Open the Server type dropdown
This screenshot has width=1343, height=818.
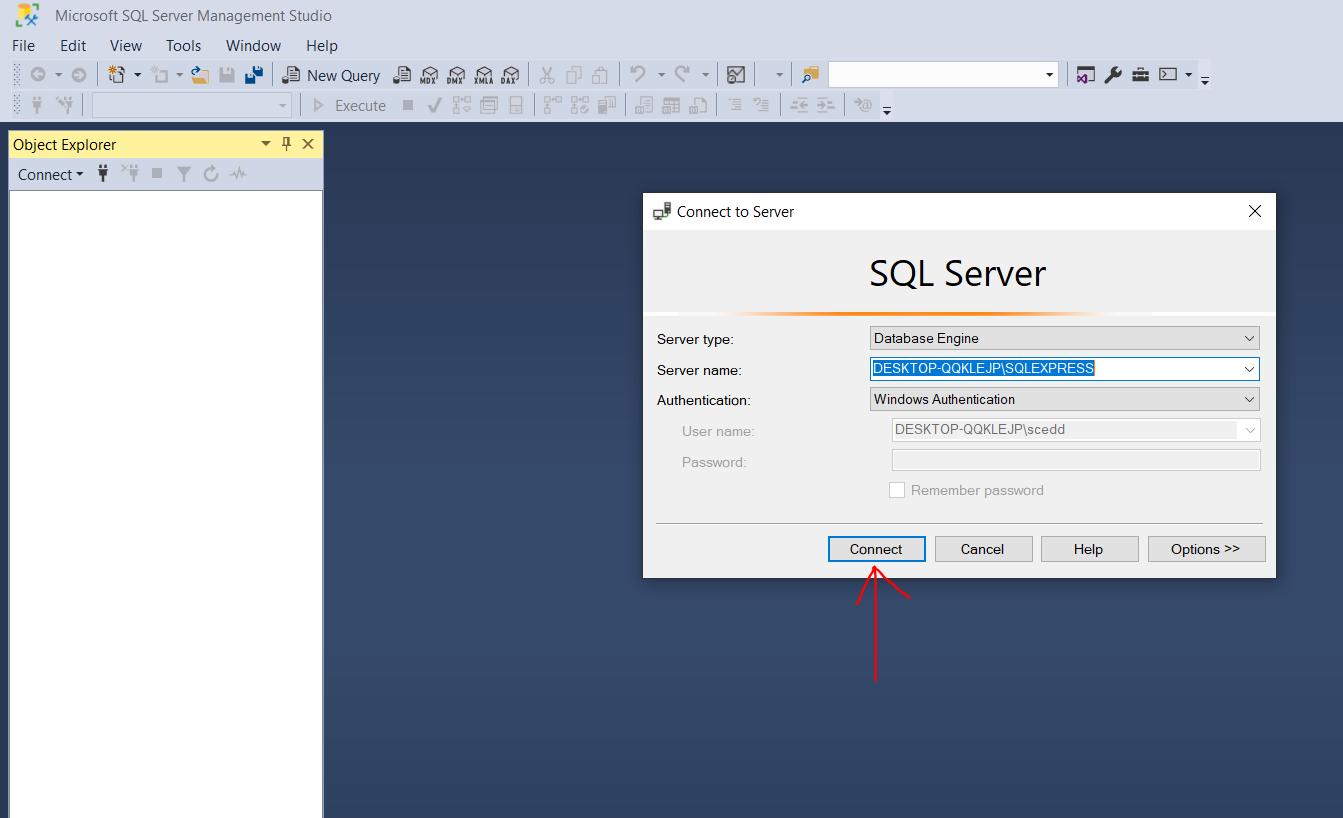(1249, 338)
